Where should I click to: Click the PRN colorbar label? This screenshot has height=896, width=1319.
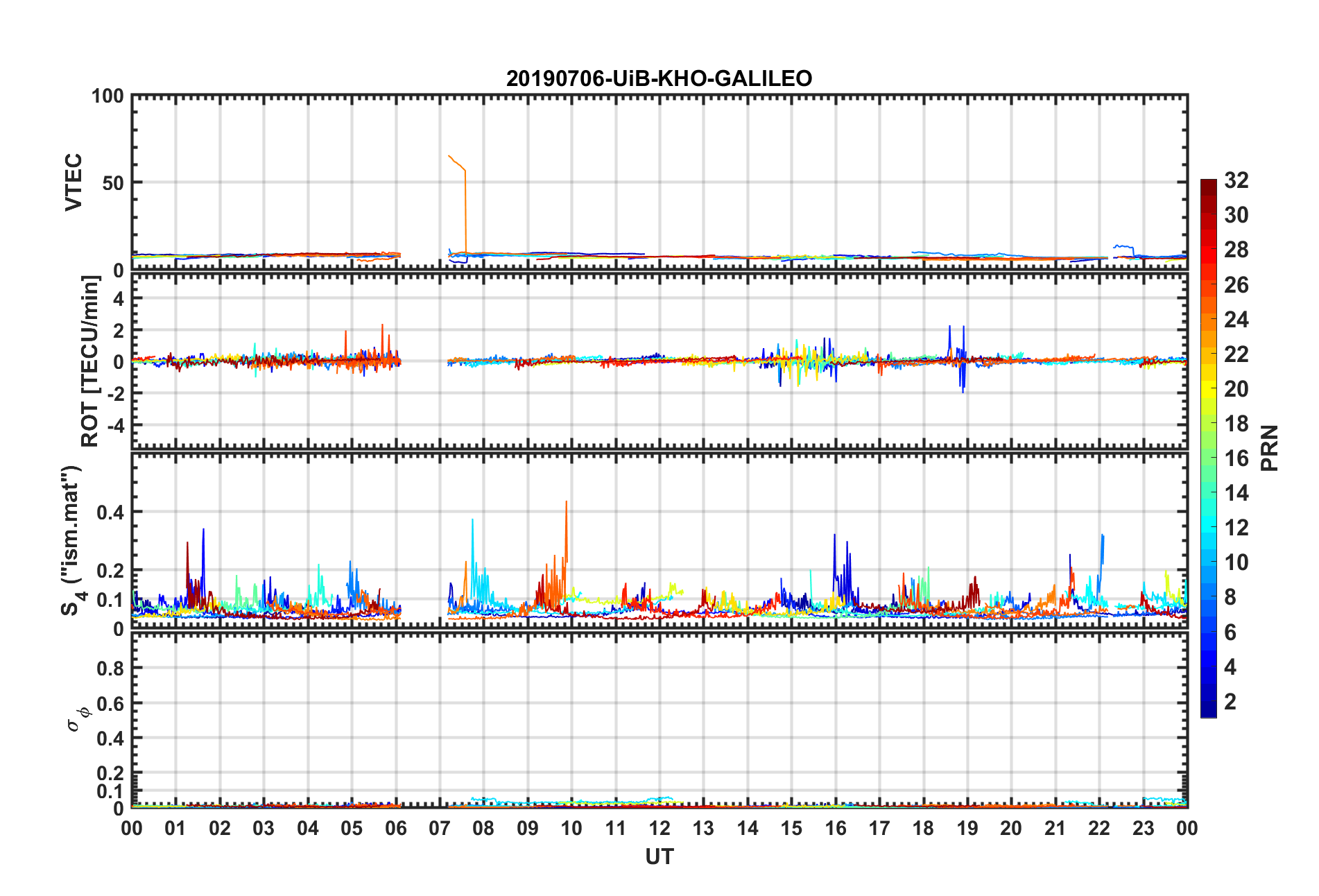point(1270,448)
